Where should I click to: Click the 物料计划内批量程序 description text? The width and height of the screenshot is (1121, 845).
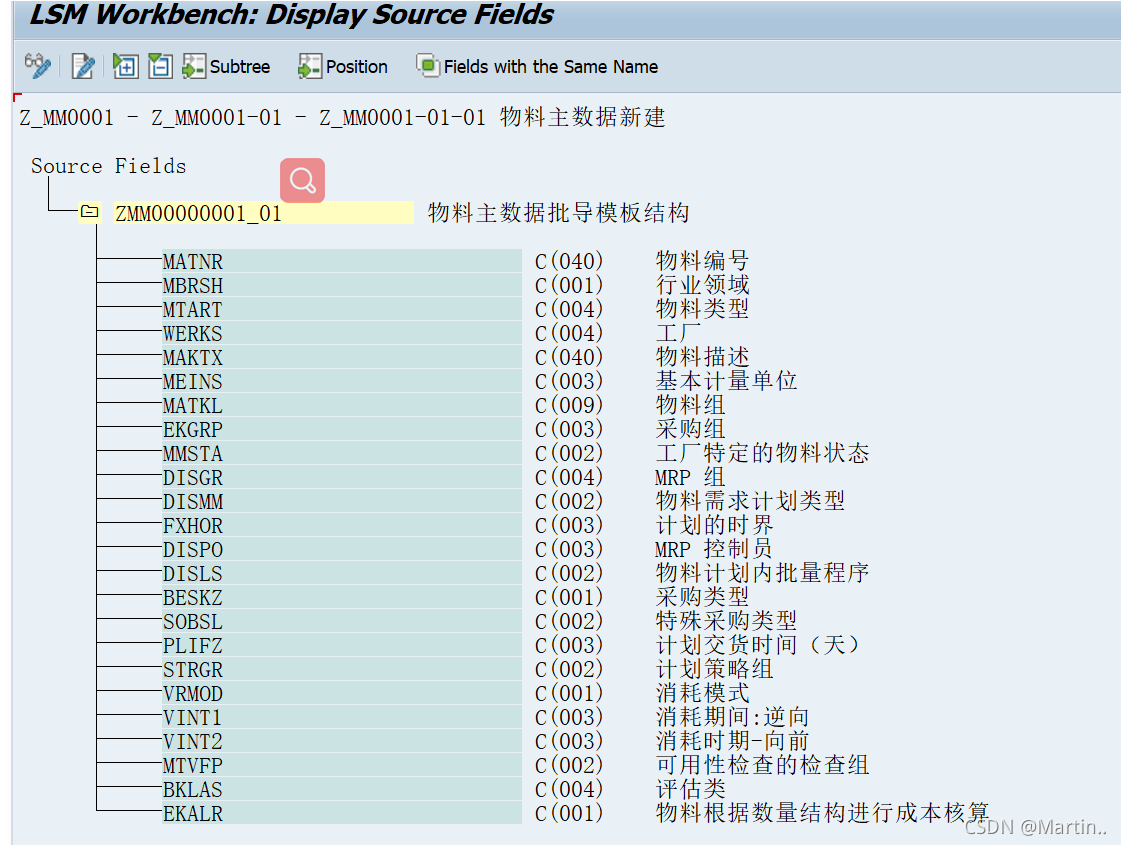[762, 573]
